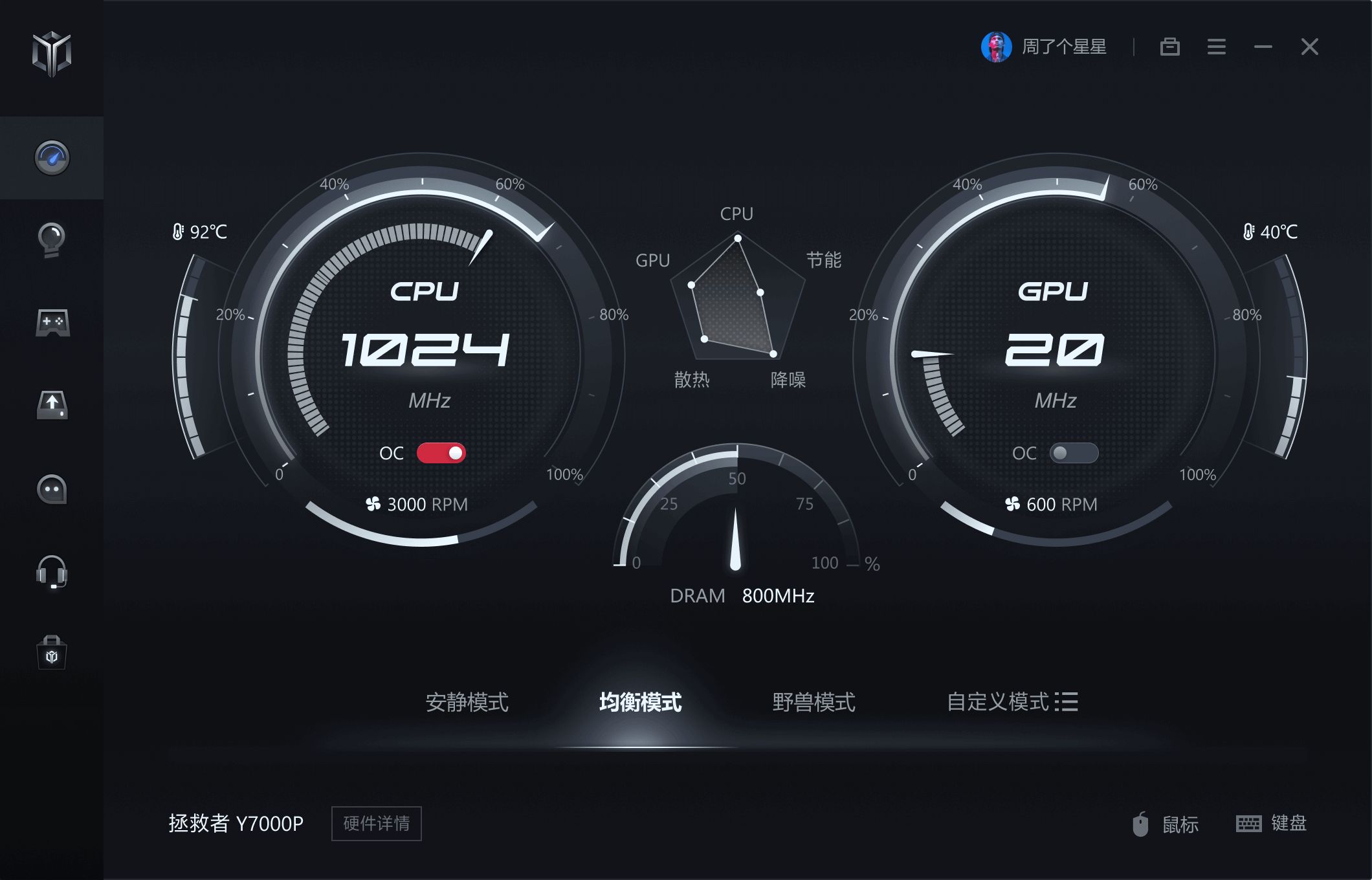Viewport: 1372px width, 880px height.
Task: Open the lightbulb sidebar section
Action: [52, 239]
